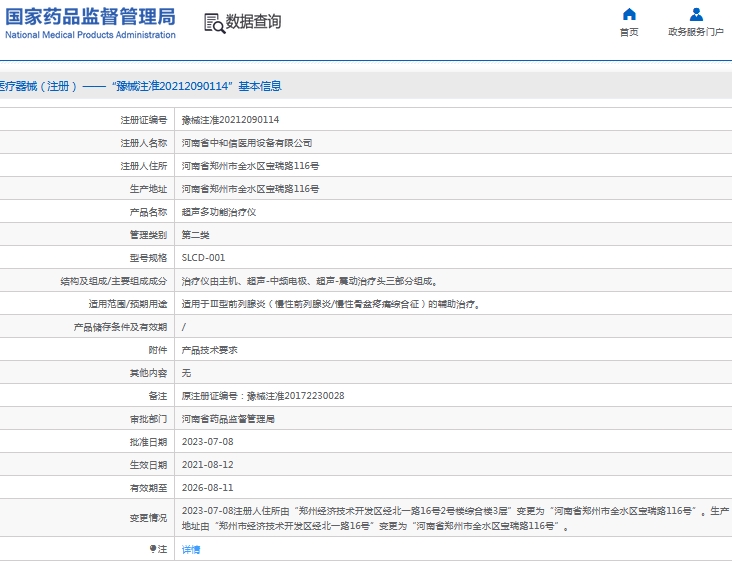
Task: Click the 备注 label
Action: pos(158,396)
